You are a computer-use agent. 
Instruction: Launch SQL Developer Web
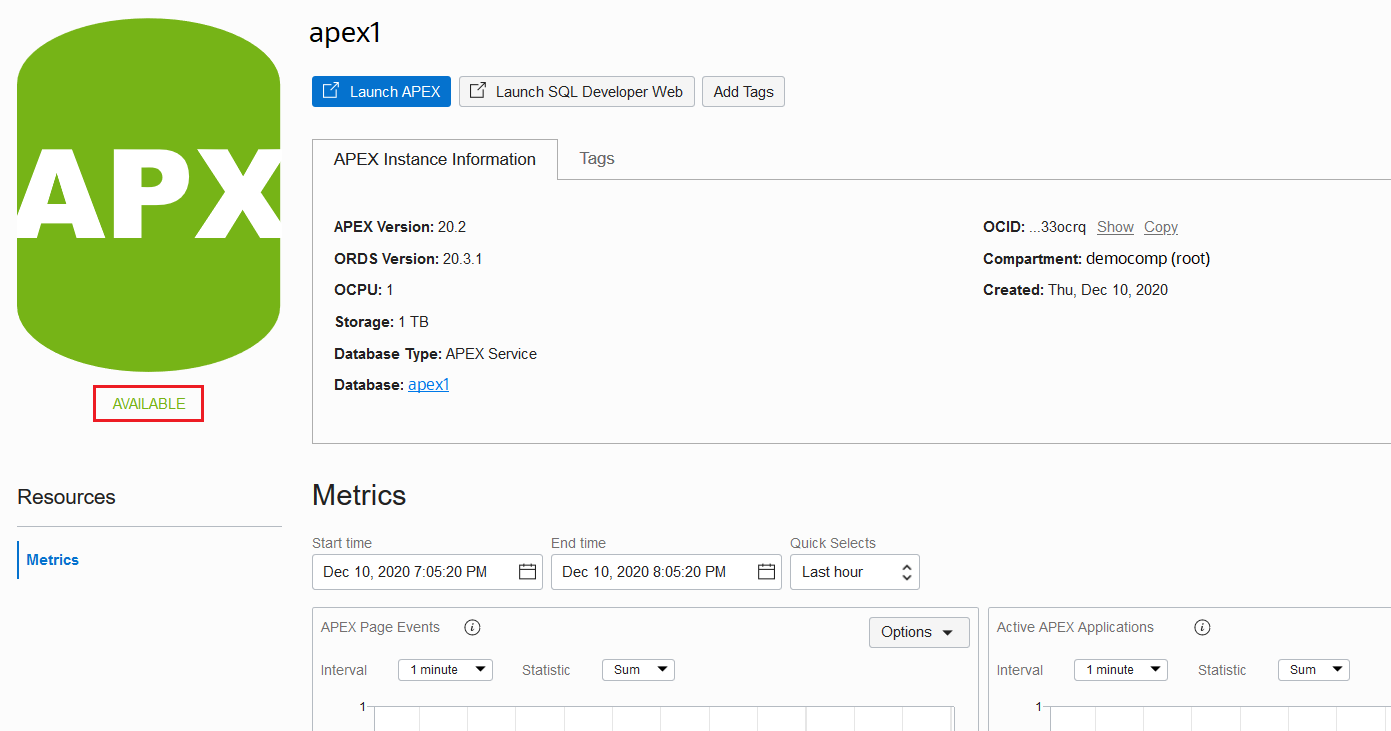coord(577,92)
